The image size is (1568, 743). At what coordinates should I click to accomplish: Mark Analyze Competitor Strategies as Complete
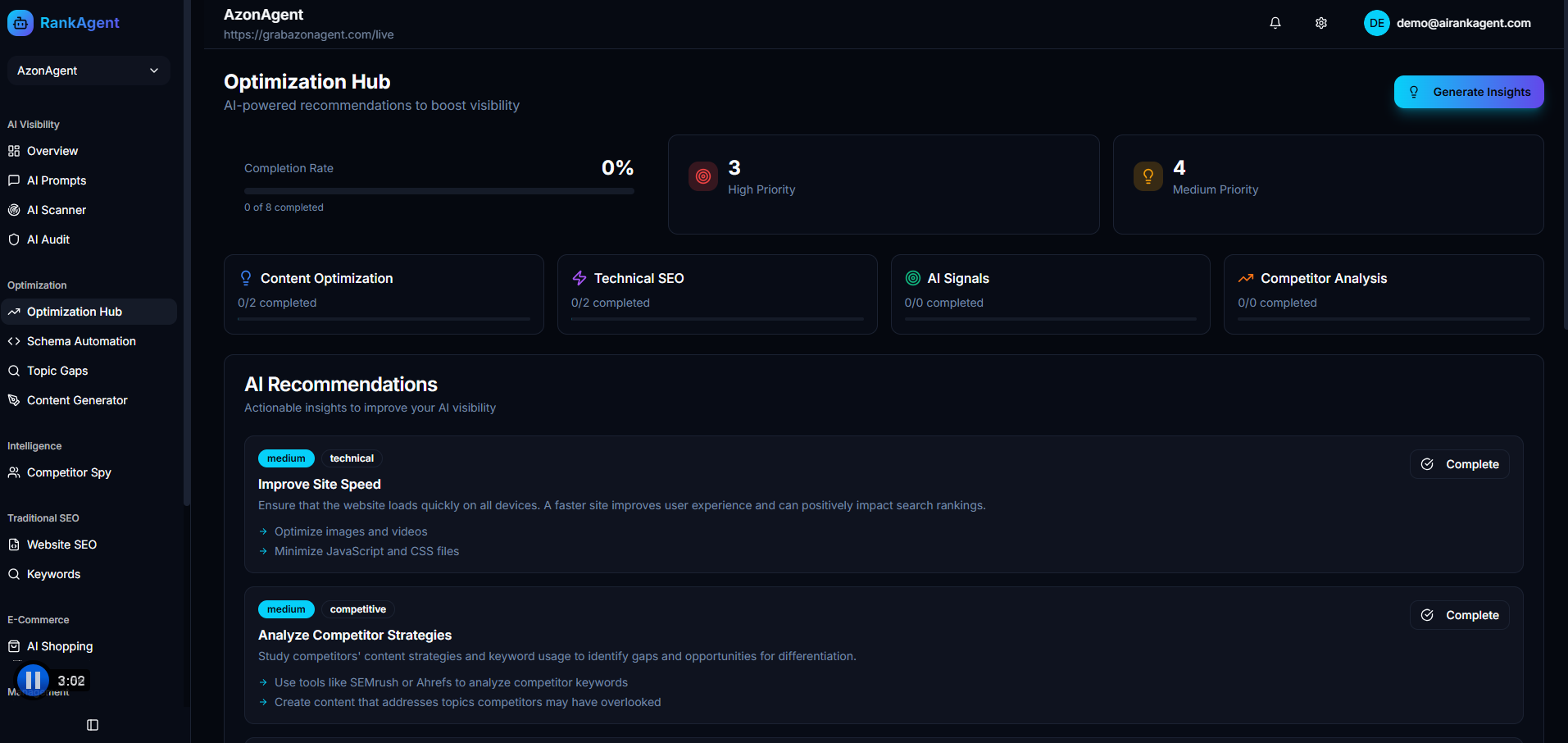pyautogui.click(x=1459, y=615)
